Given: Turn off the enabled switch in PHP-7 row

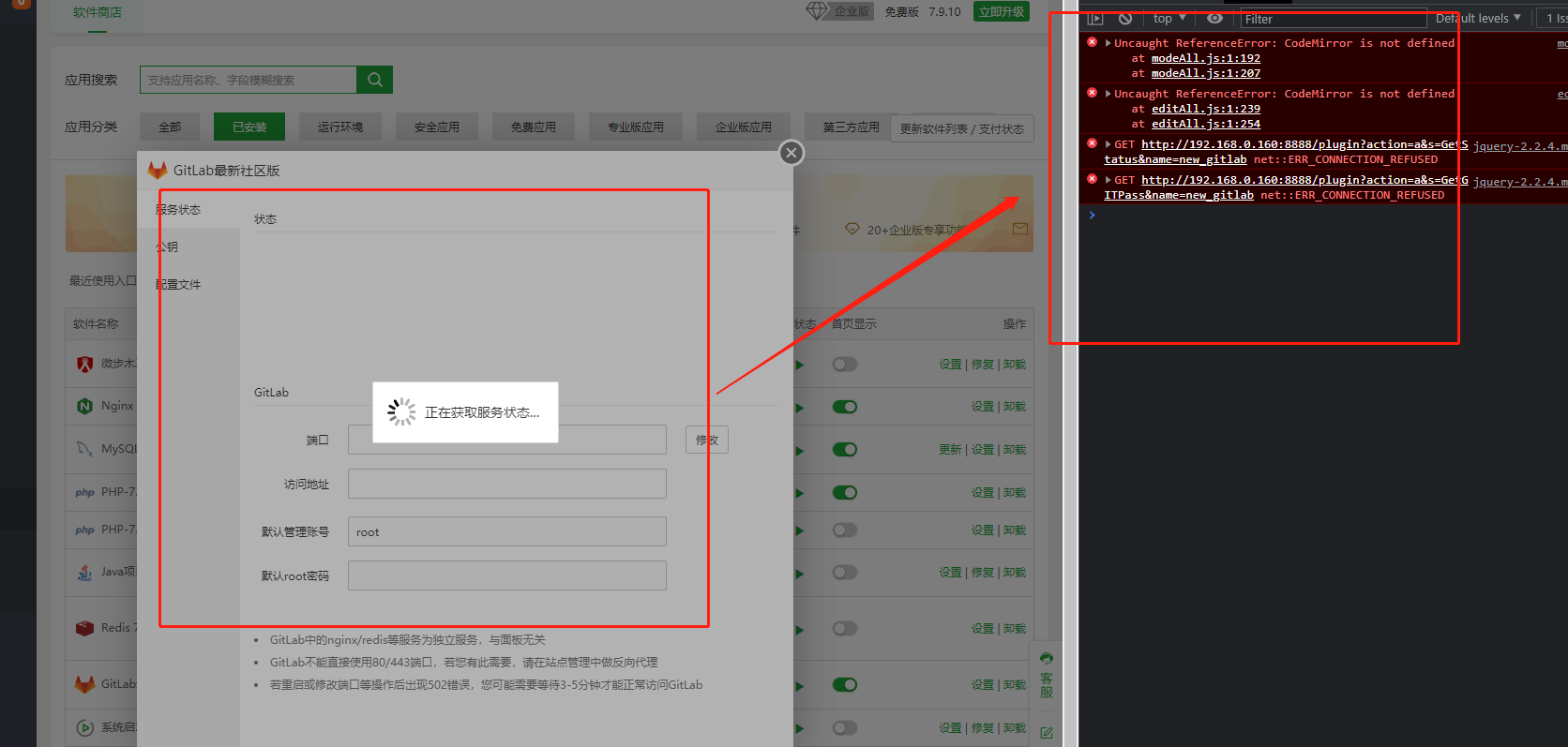Looking at the screenshot, I should (x=845, y=492).
